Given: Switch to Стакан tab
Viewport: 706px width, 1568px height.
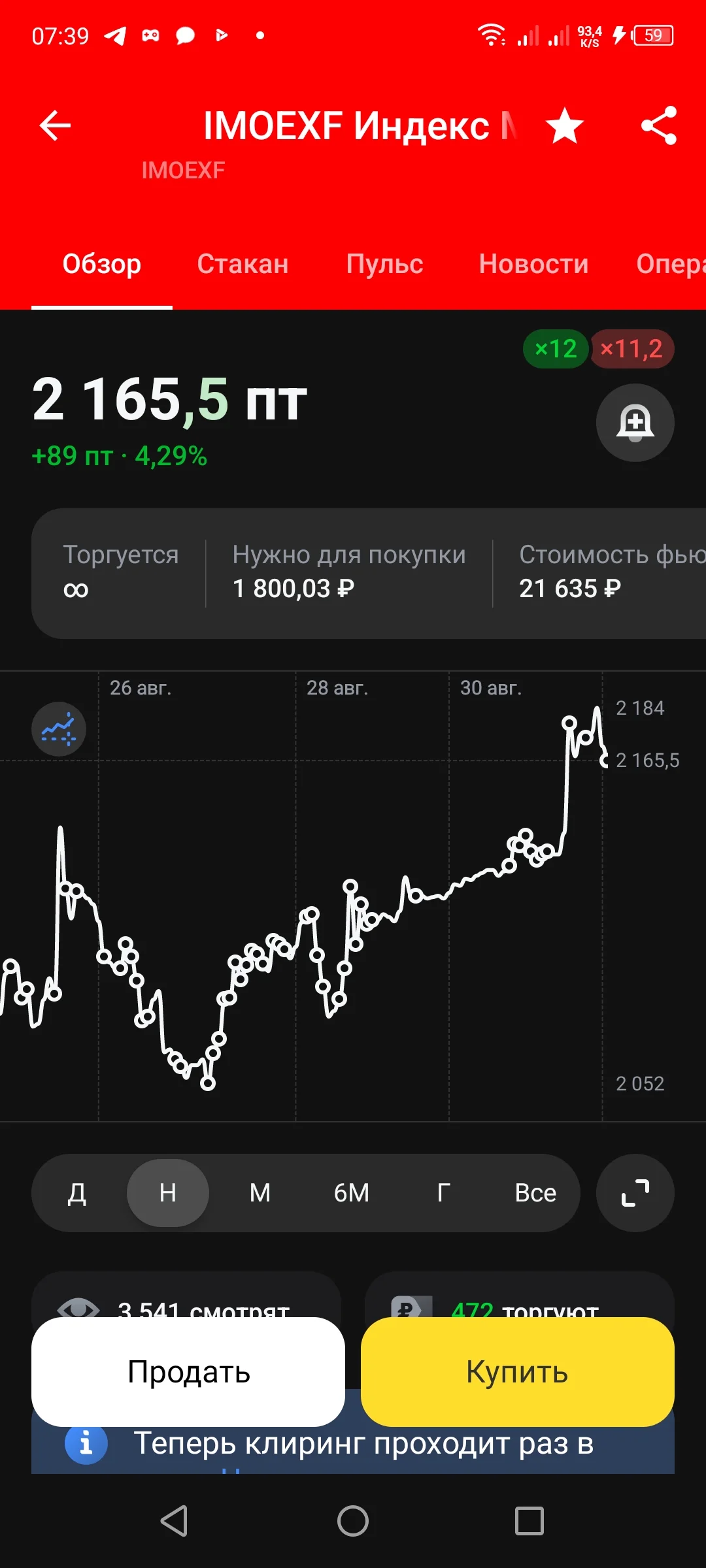Looking at the screenshot, I should (x=243, y=264).
